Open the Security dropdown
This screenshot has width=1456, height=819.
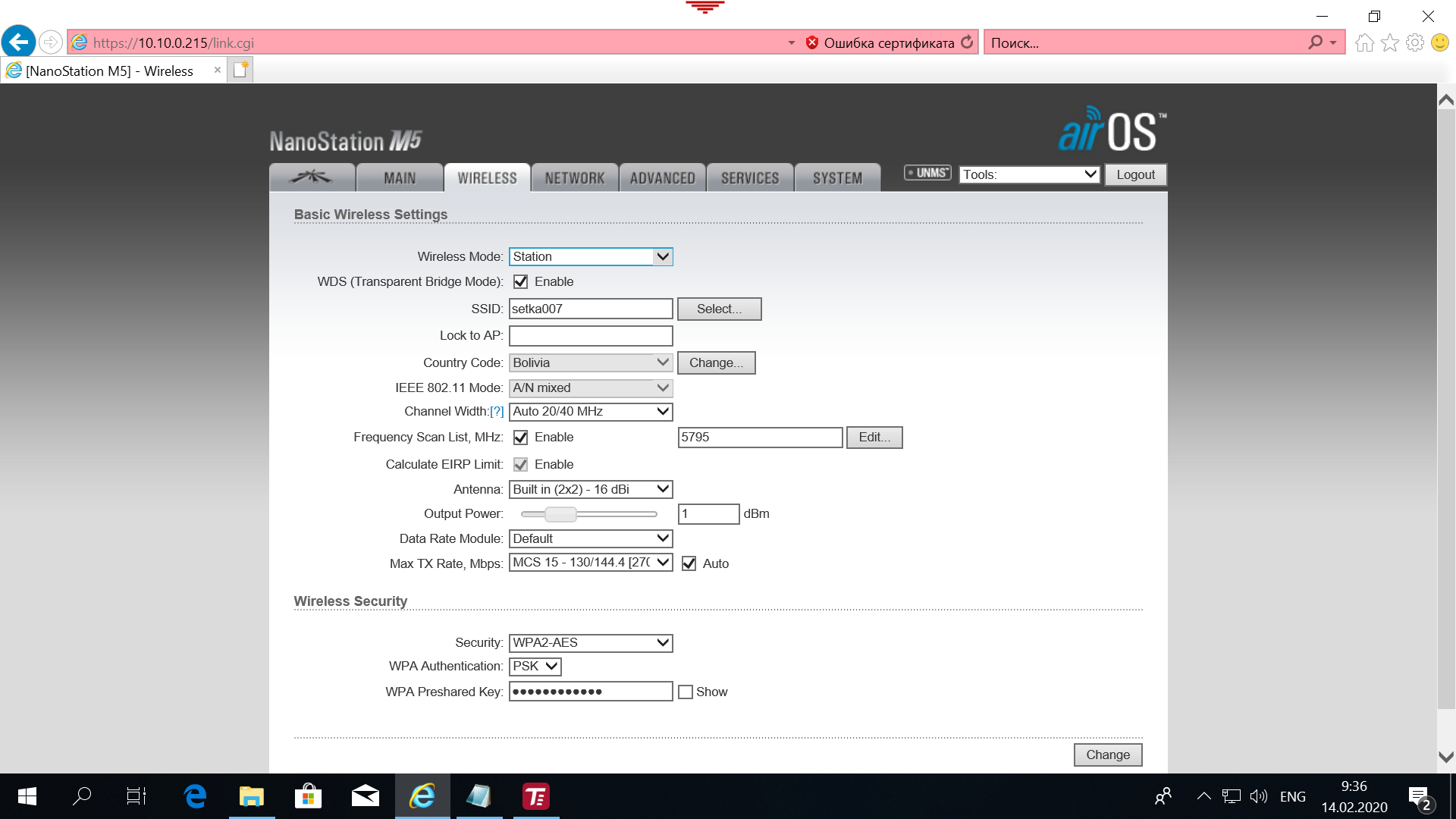tap(591, 642)
